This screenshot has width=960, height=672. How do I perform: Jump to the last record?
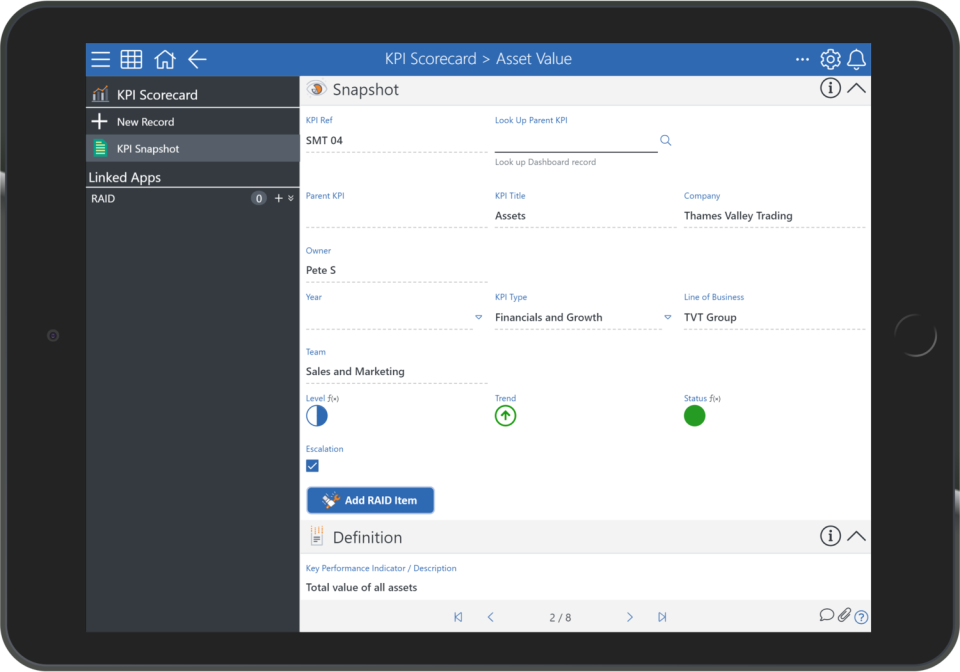661,617
